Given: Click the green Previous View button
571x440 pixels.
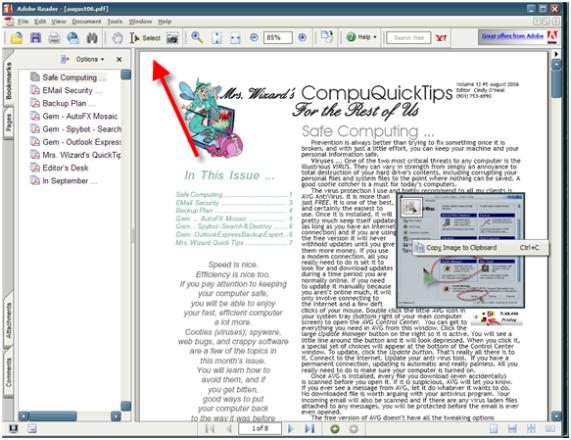Looking at the screenshot, I should click(x=335, y=429).
